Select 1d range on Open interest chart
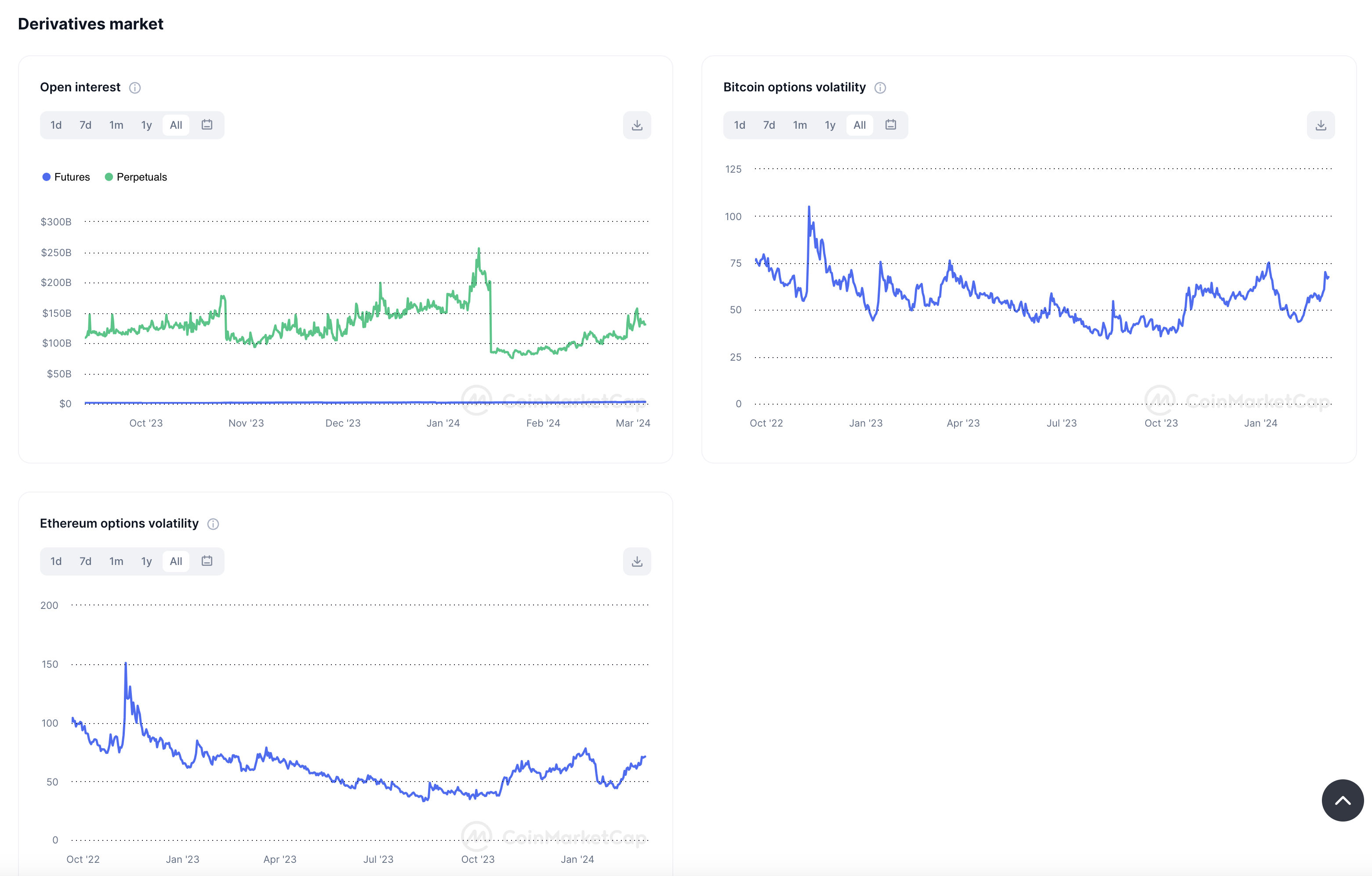This screenshot has width=1372, height=876. point(56,125)
